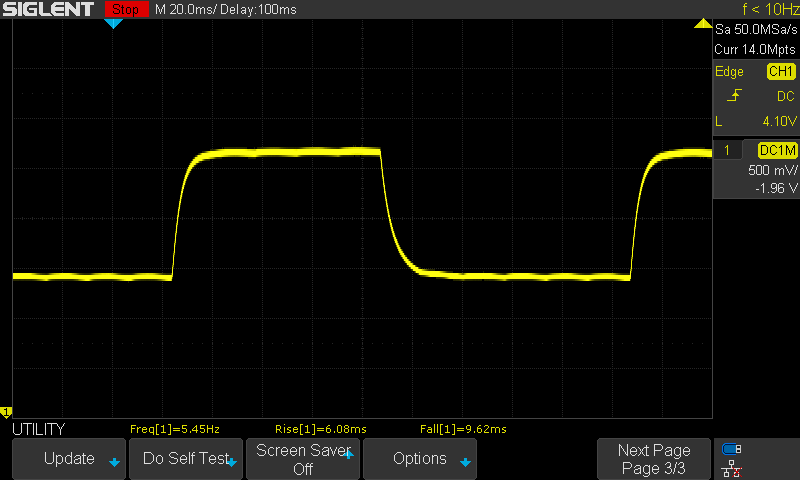Image resolution: width=800 pixels, height=480 pixels.
Task: Click the Edge trigger type label
Action: click(729, 71)
